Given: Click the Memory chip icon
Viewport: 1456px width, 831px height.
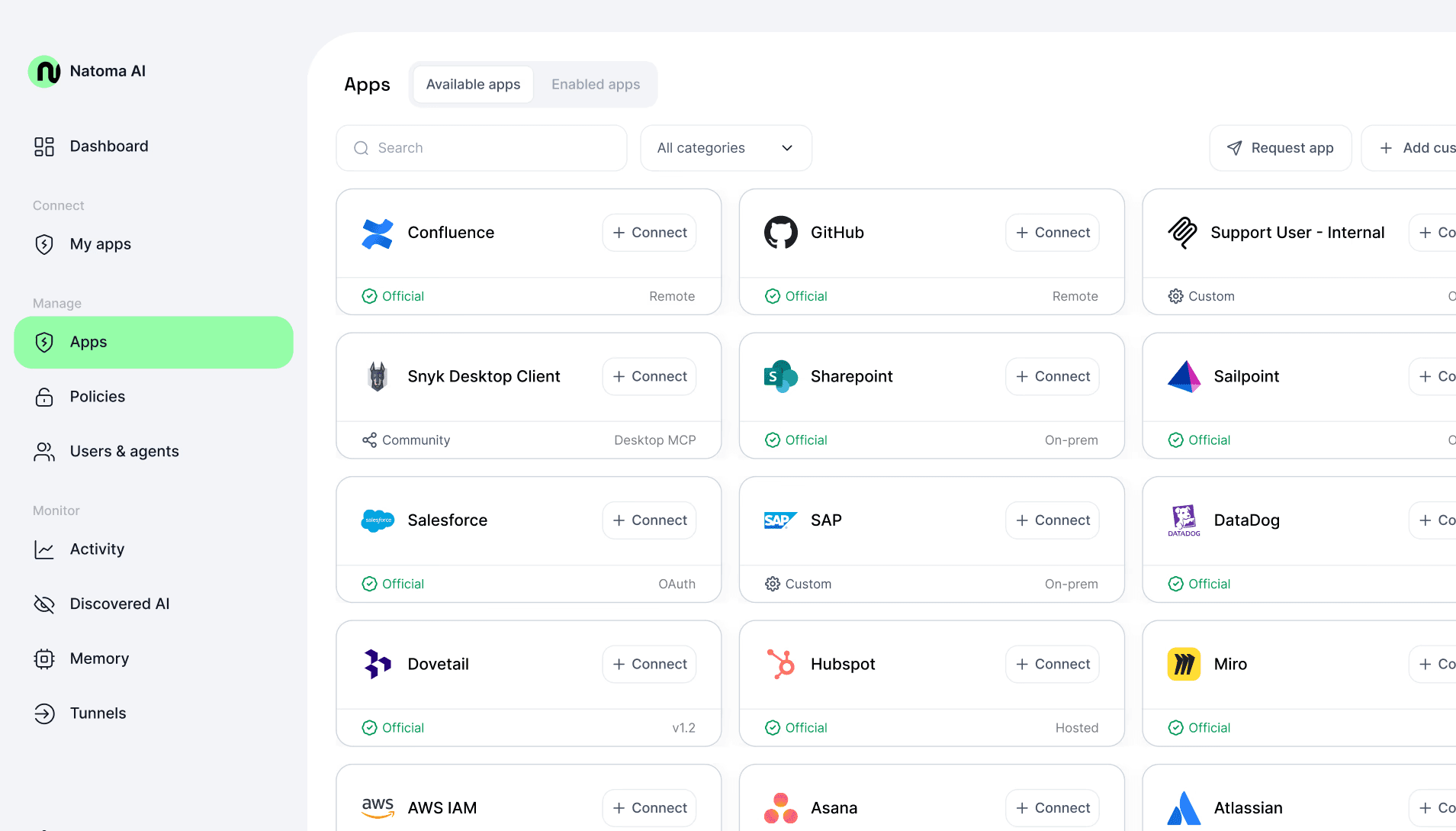Looking at the screenshot, I should pyautogui.click(x=44, y=659).
